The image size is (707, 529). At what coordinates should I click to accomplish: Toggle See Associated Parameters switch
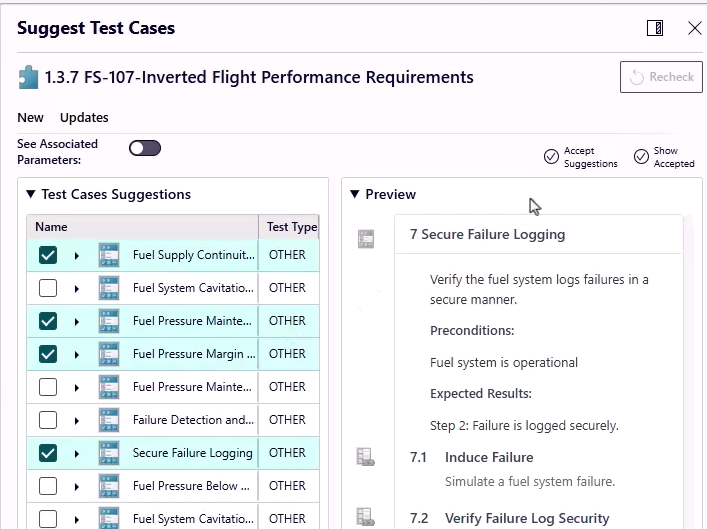[145, 148]
